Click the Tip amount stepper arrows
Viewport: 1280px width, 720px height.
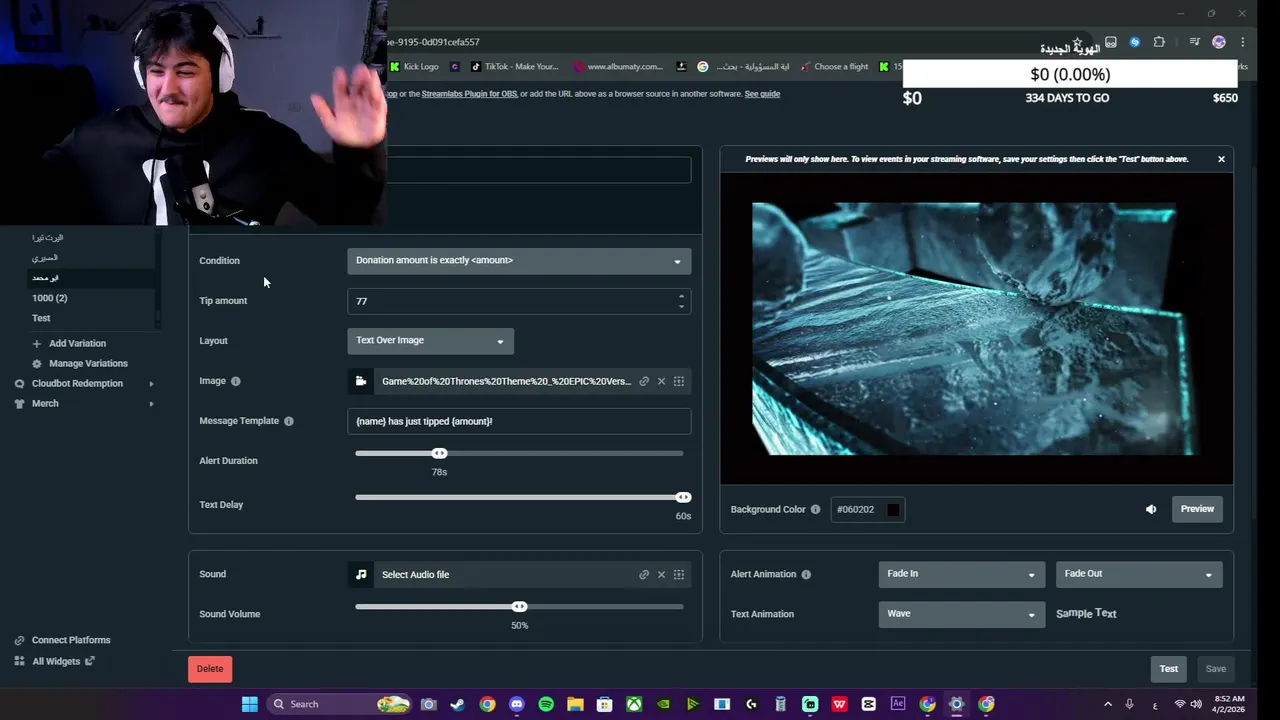point(681,301)
